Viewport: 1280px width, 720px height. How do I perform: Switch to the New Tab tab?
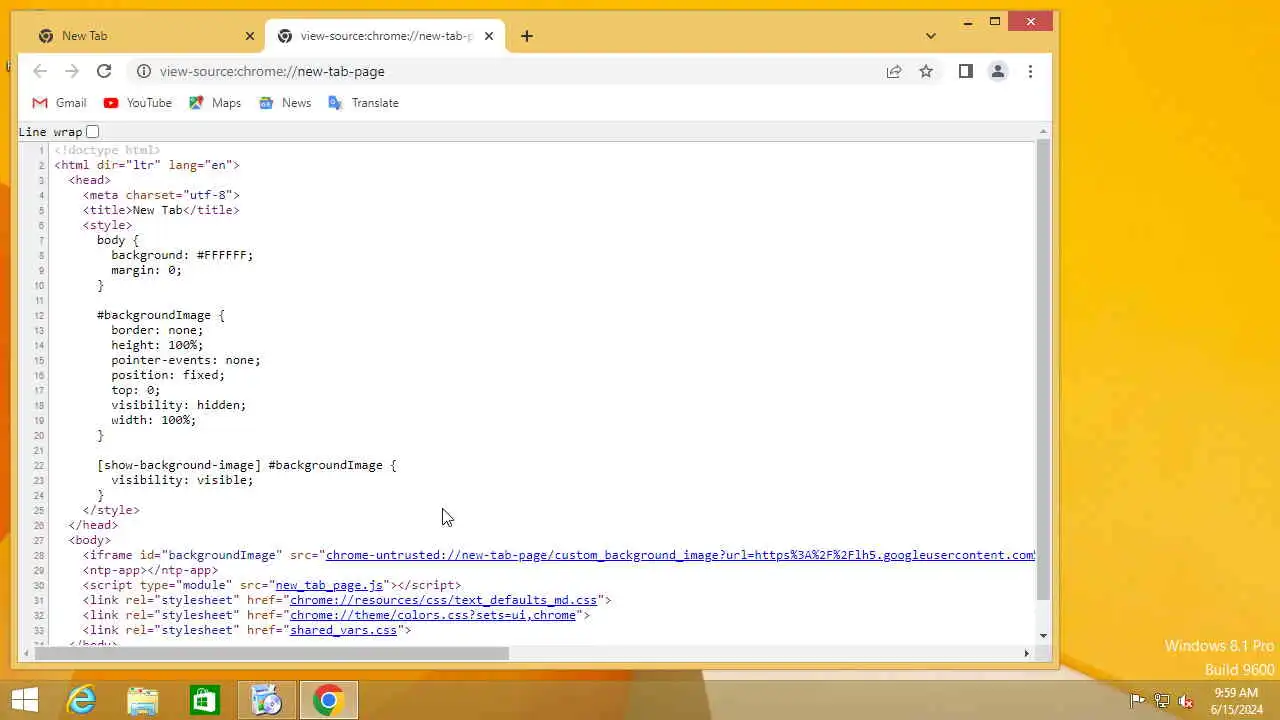click(x=145, y=36)
